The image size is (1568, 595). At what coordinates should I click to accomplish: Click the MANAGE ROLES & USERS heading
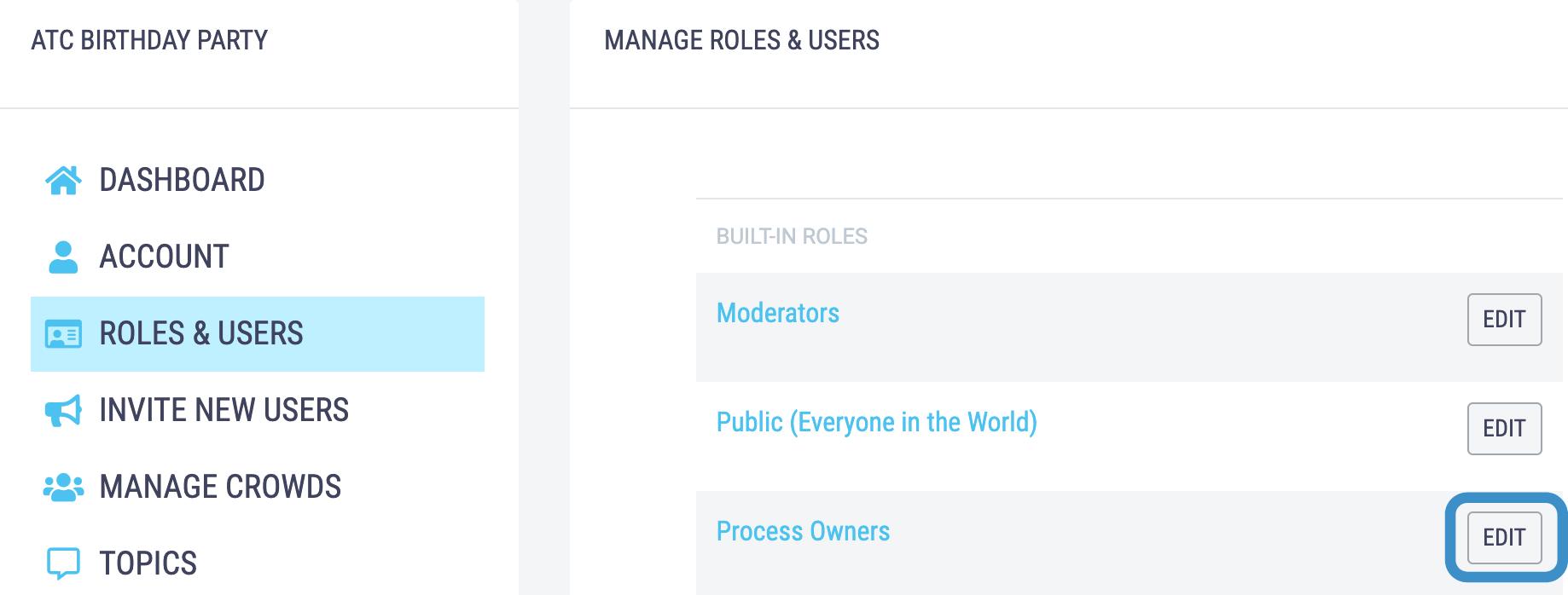(x=741, y=40)
